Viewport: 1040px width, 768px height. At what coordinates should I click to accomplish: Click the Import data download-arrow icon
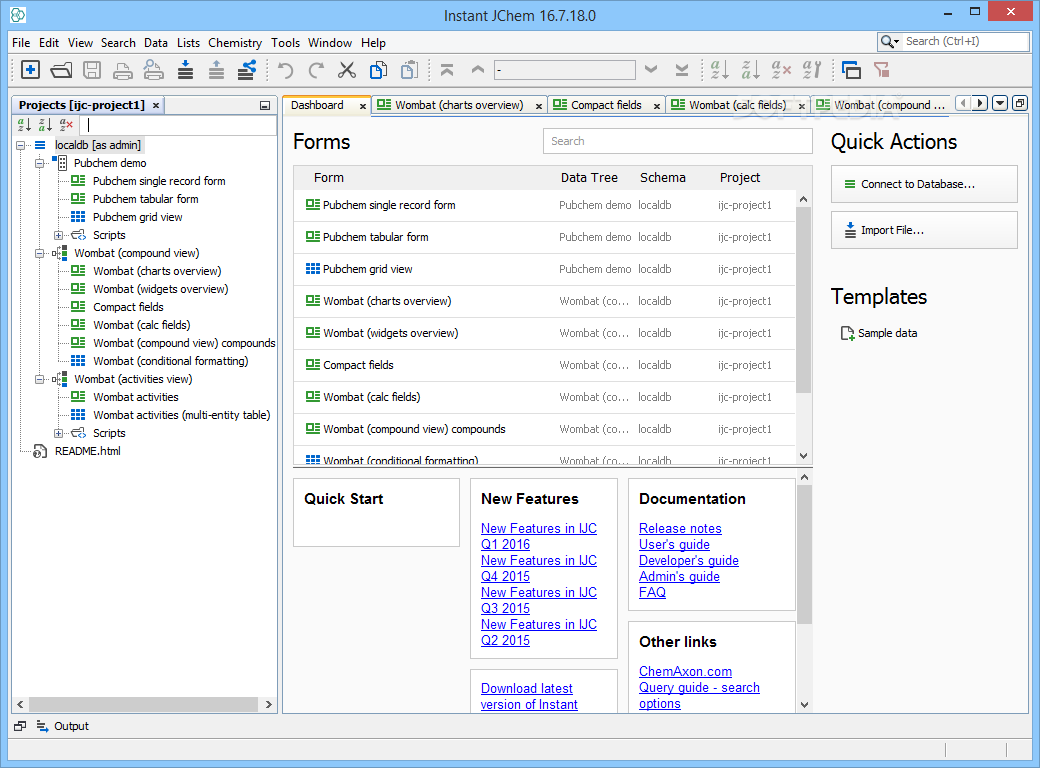[186, 70]
